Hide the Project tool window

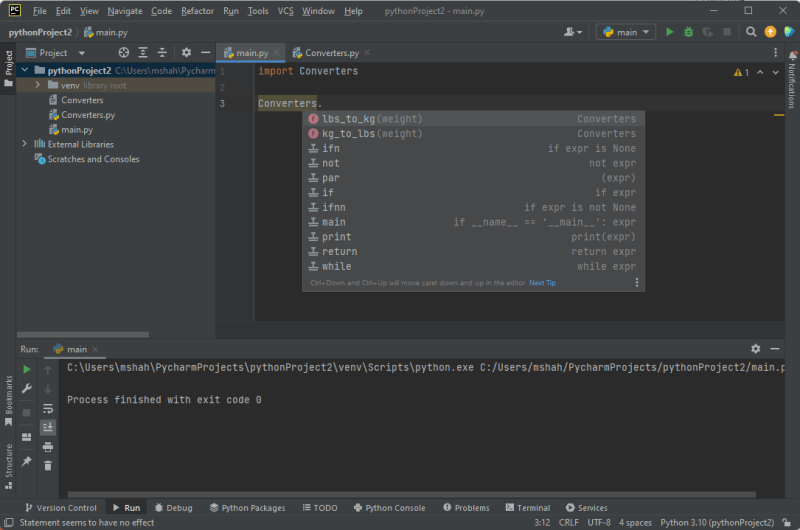tap(206, 53)
